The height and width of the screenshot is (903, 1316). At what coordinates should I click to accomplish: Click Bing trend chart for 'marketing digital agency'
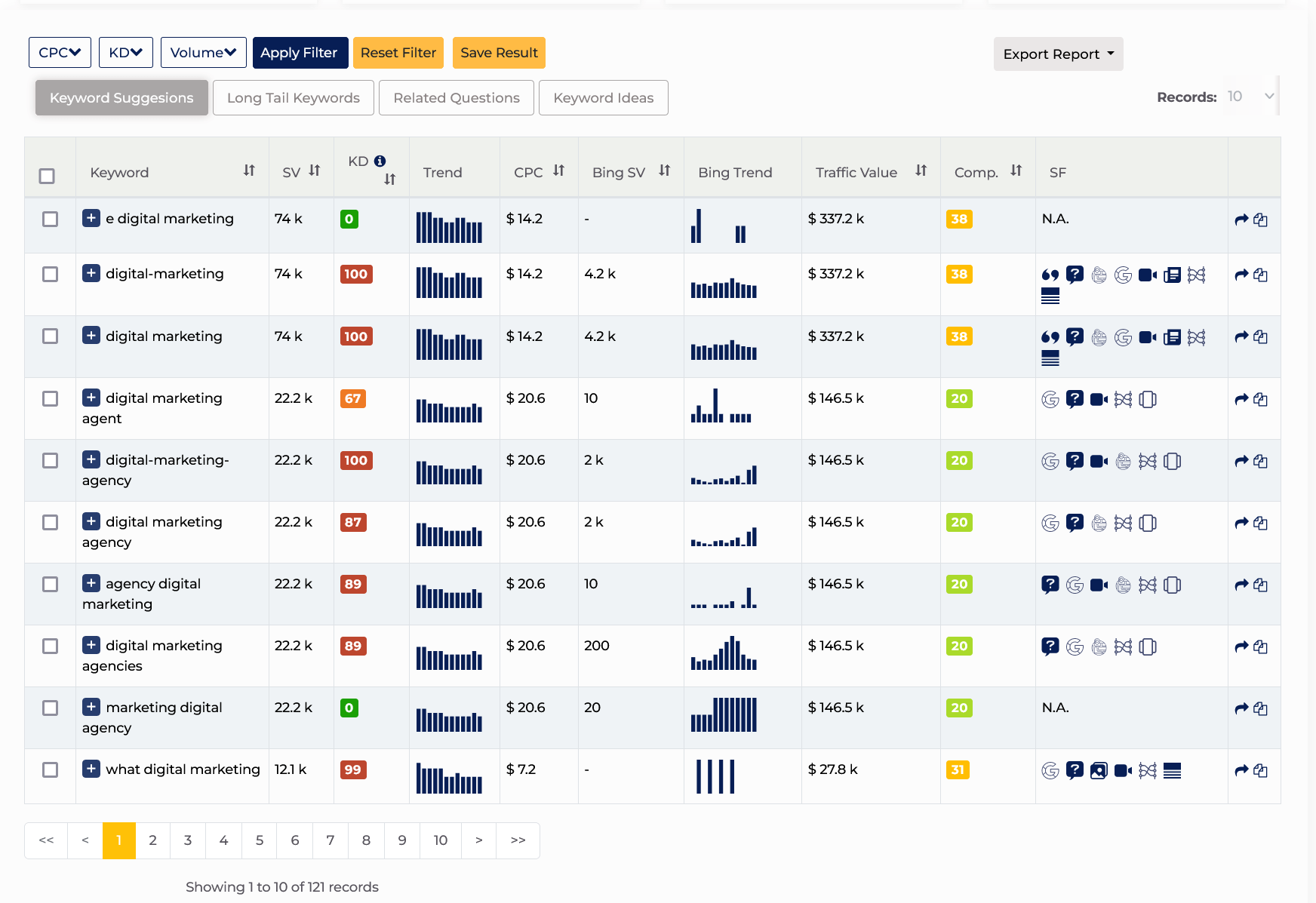[724, 714]
